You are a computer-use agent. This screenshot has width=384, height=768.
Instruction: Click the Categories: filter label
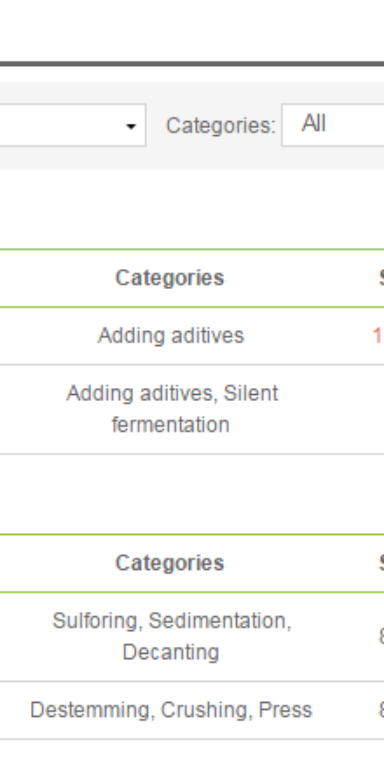click(221, 126)
